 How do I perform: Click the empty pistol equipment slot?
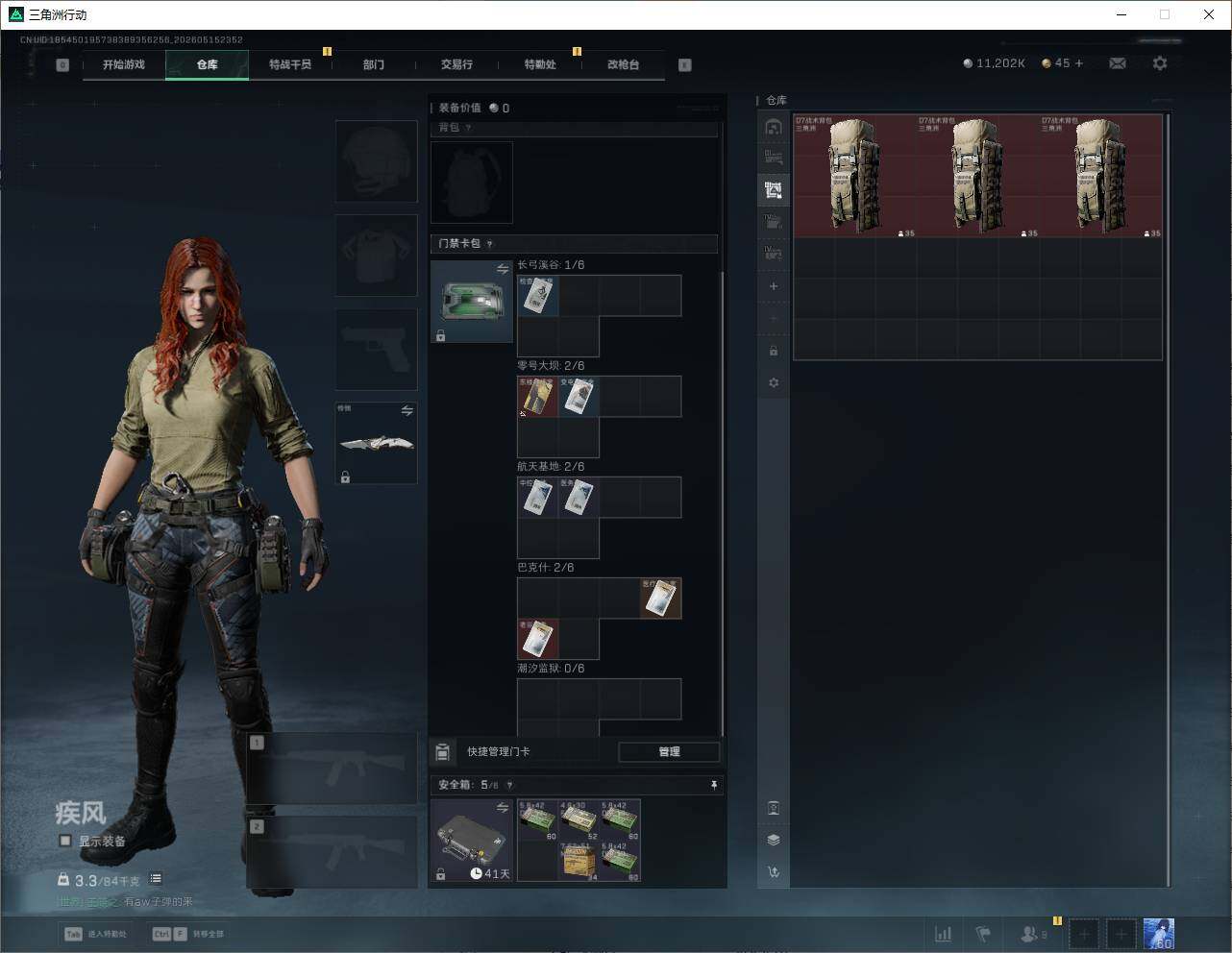(x=377, y=350)
